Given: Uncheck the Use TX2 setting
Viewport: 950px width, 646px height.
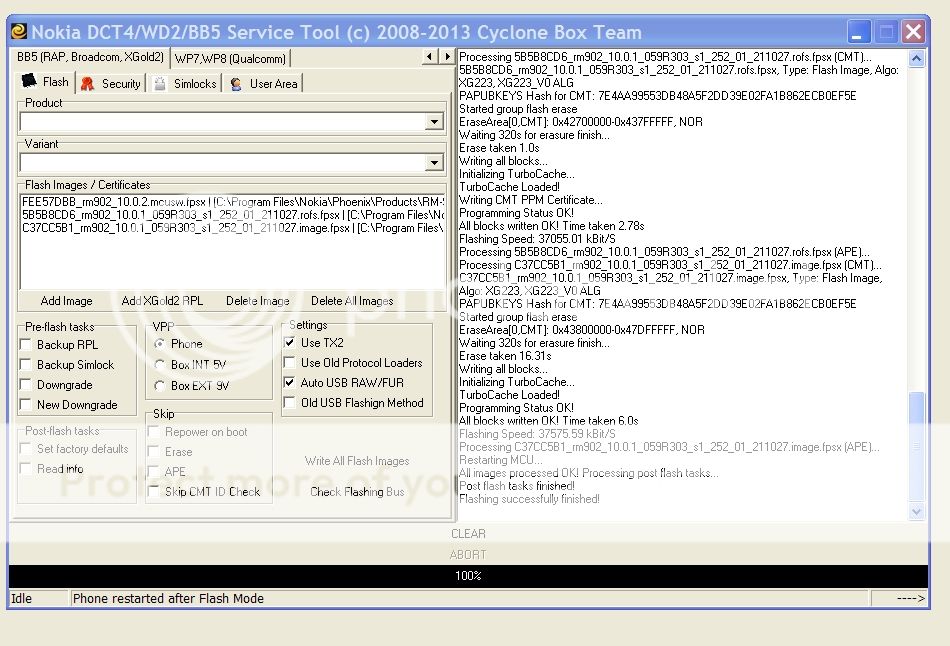Looking at the screenshot, I should tap(290, 343).
